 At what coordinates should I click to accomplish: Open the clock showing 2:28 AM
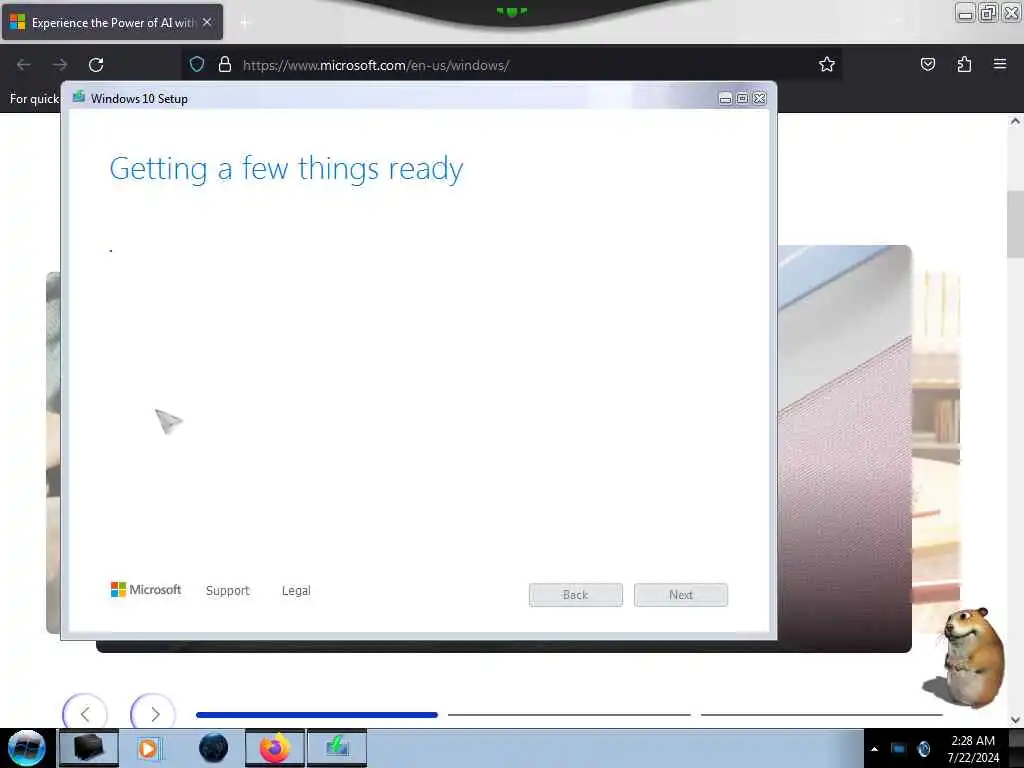pyautogui.click(x=973, y=749)
